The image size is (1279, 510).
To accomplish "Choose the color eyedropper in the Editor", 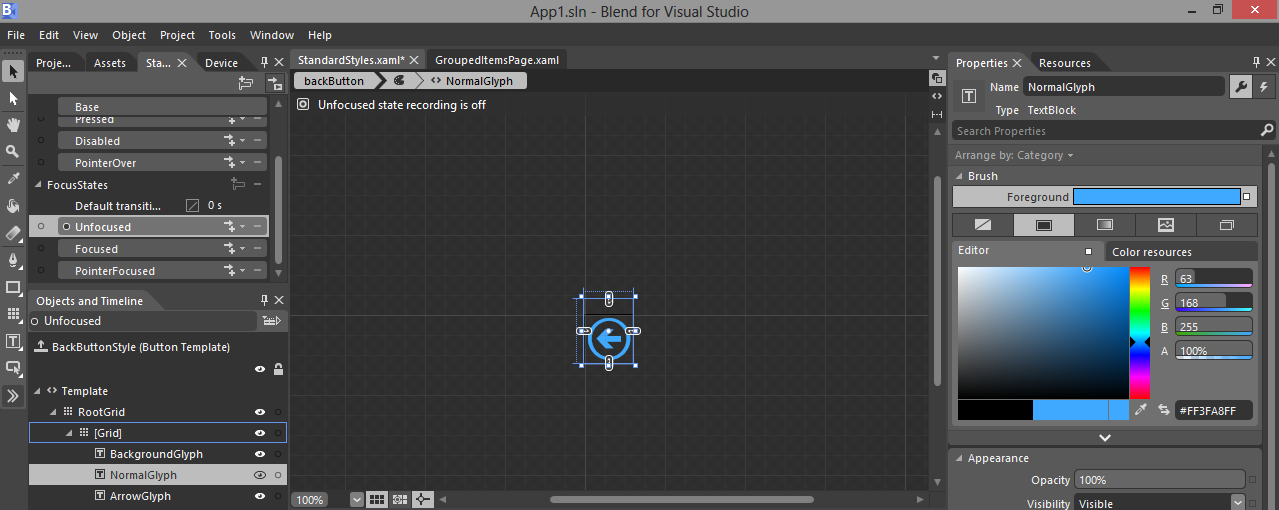I will [1141, 410].
